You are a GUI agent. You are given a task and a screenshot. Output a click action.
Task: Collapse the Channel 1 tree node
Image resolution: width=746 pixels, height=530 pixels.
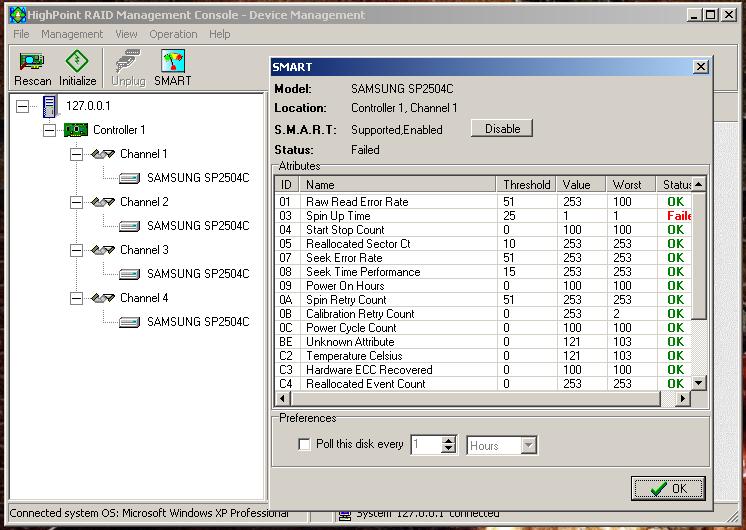(x=76, y=154)
